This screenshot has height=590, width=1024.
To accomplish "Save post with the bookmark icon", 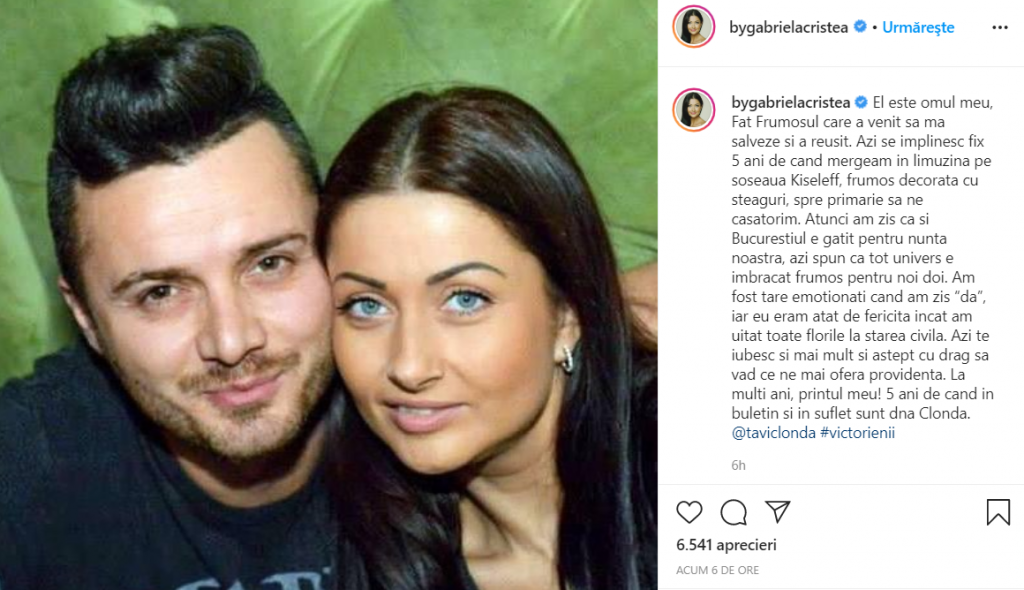I will [x=998, y=512].
